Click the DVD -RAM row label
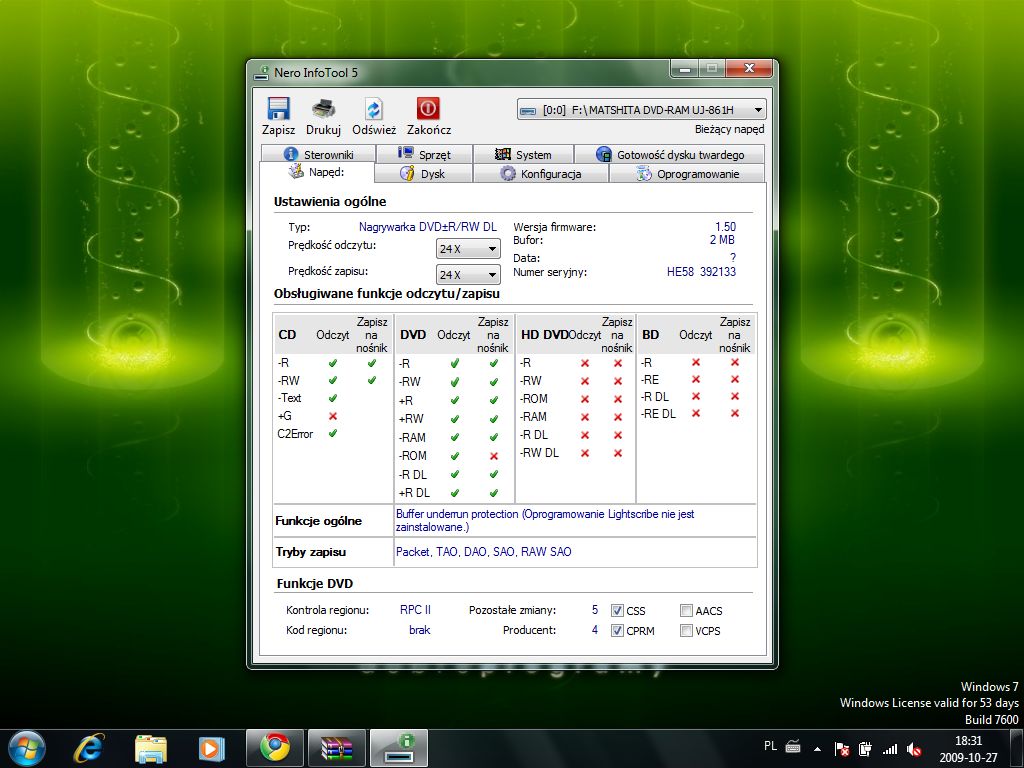The height and width of the screenshot is (768, 1024). [x=412, y=438]
